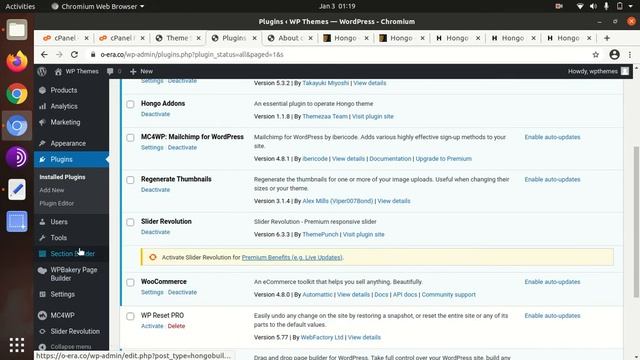Open the Chromium Web Browser app menu
Screen dimensions: 640x360
(98, 6)
